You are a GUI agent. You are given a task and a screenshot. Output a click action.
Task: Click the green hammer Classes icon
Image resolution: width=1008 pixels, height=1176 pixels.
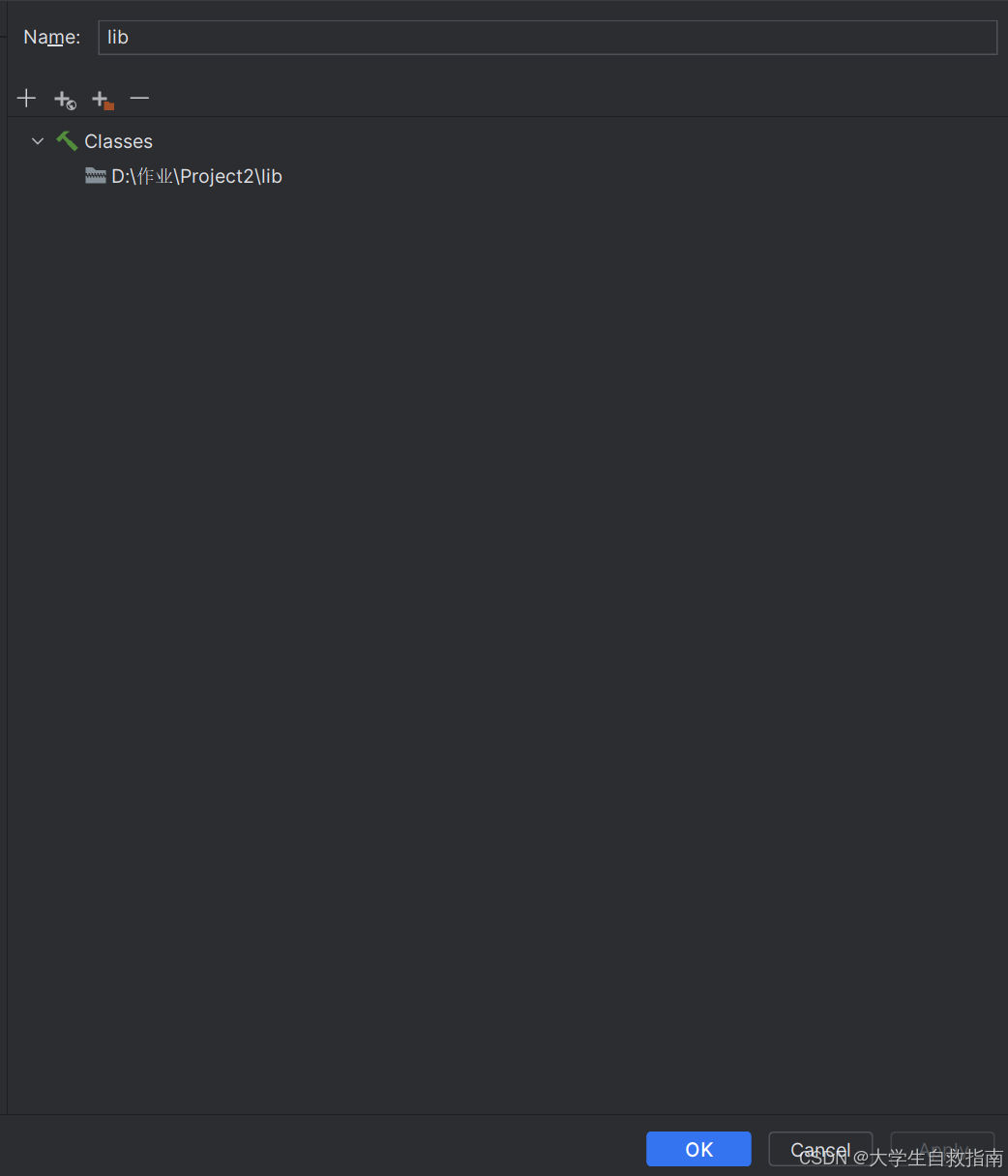point(67,141)
